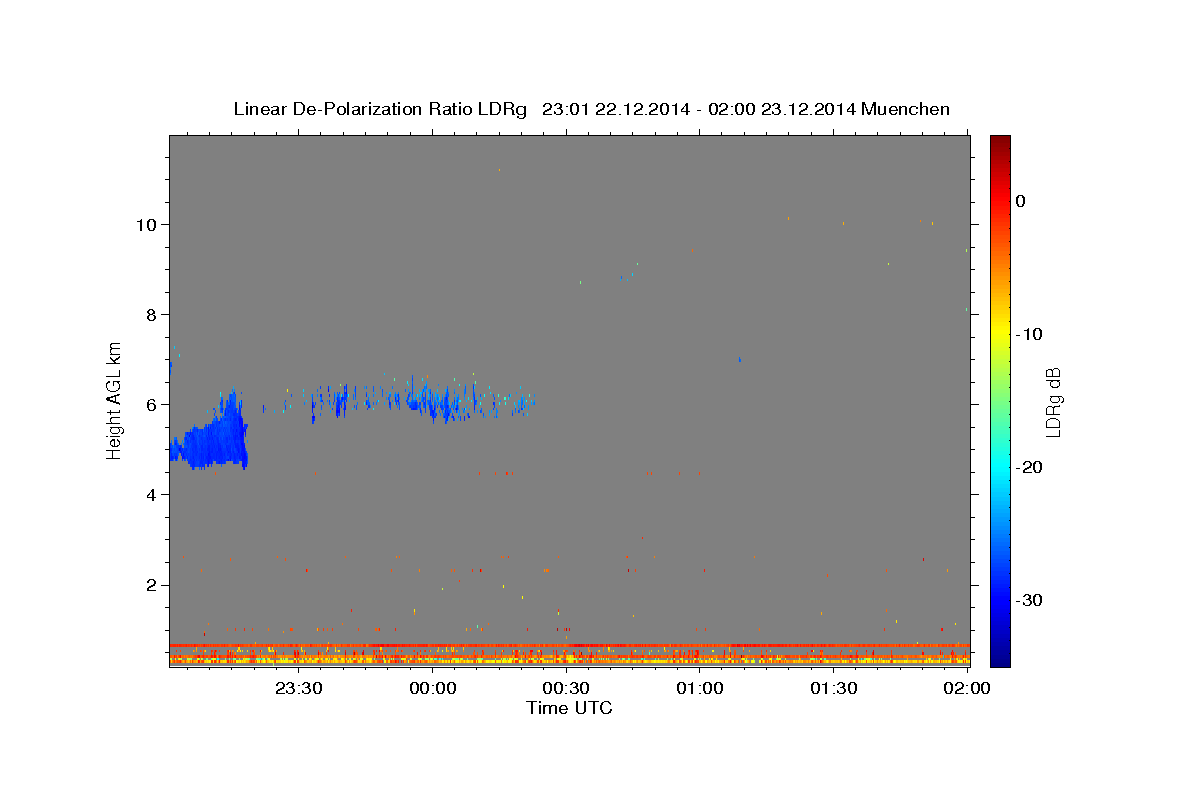Click 'Muenchen' in the plot title

click(904, 109)
